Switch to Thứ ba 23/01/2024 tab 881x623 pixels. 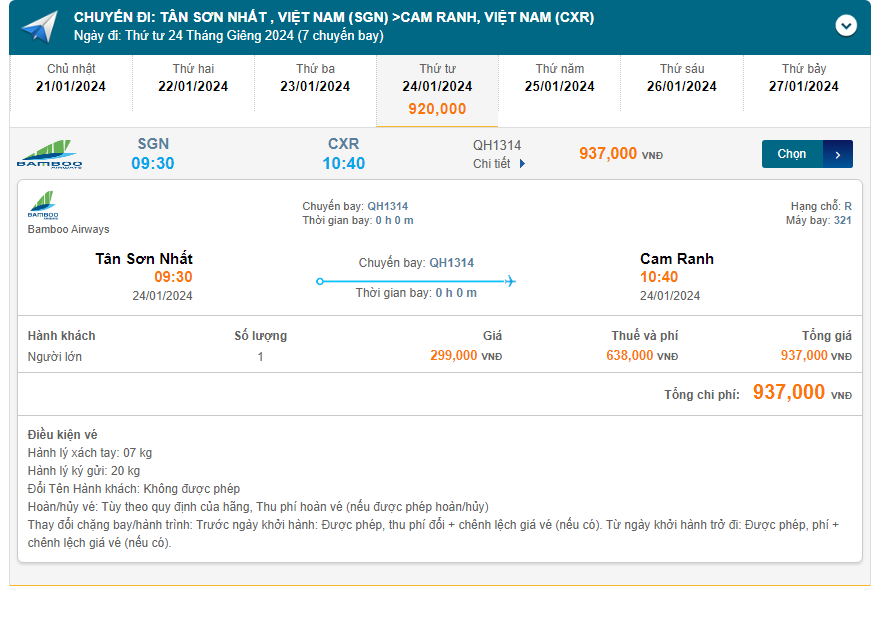coord(315,78)
